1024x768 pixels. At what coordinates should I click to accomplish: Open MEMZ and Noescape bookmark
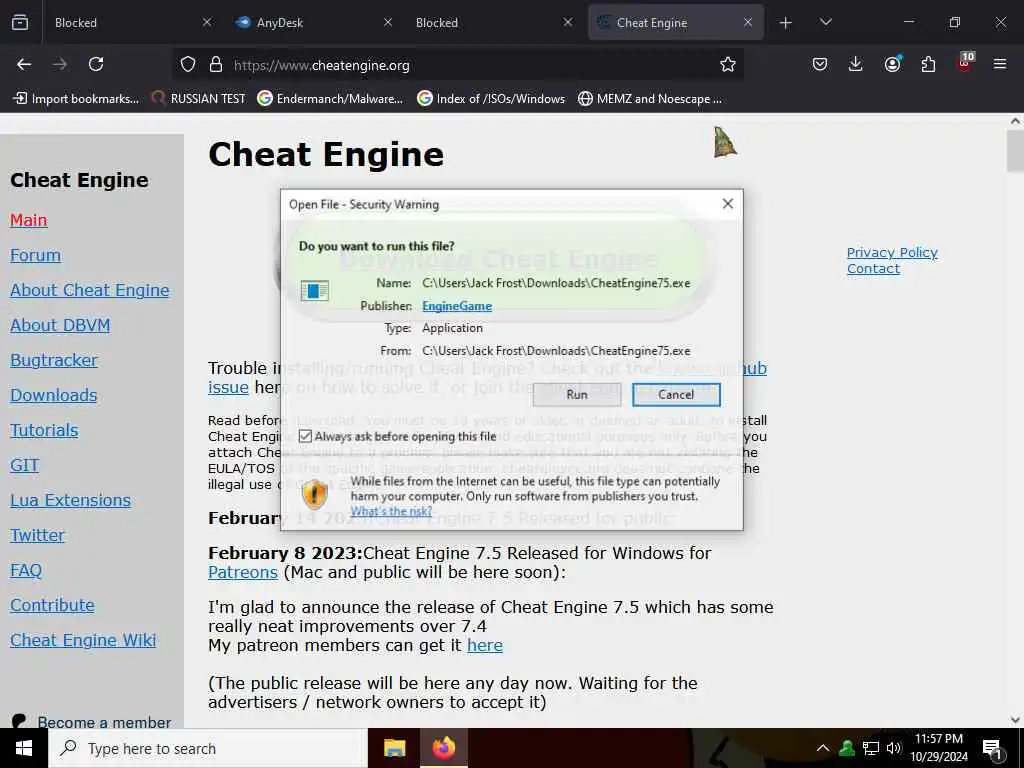pos(650,99)
